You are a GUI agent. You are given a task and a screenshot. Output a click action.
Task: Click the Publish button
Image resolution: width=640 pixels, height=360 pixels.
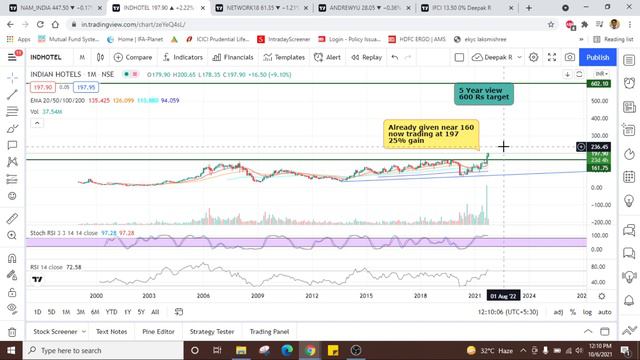[x=598, y=58]
